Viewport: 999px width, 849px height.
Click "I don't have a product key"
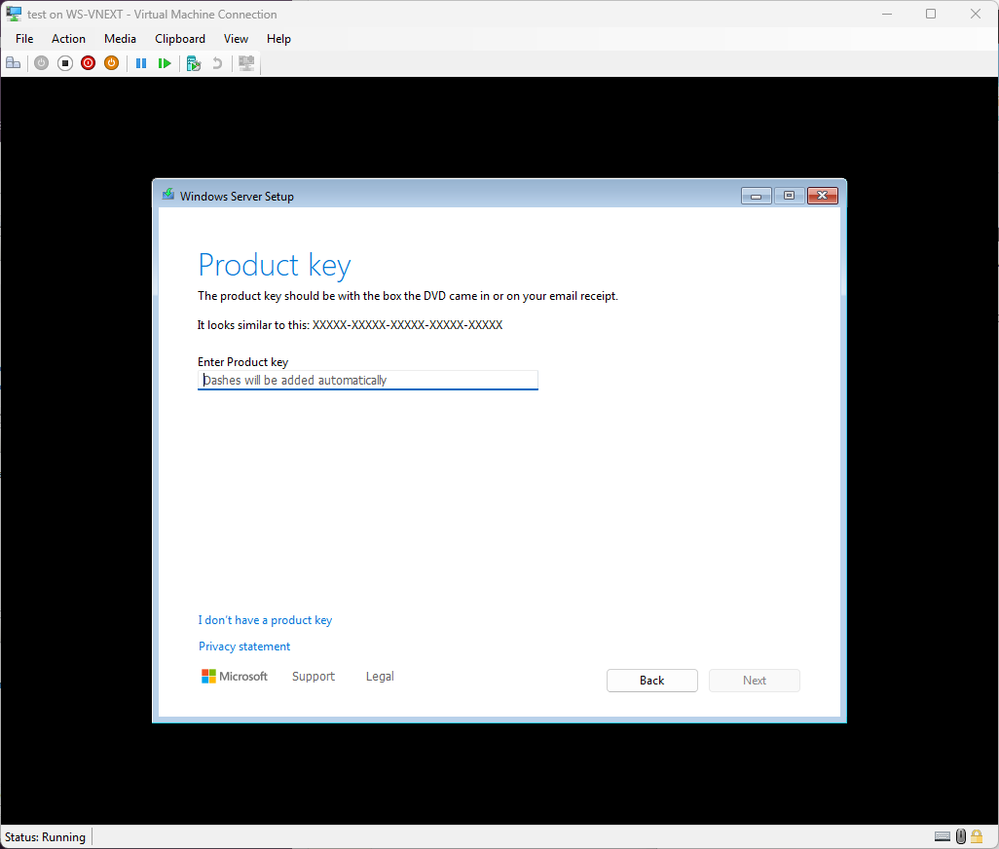click(265, 620)
